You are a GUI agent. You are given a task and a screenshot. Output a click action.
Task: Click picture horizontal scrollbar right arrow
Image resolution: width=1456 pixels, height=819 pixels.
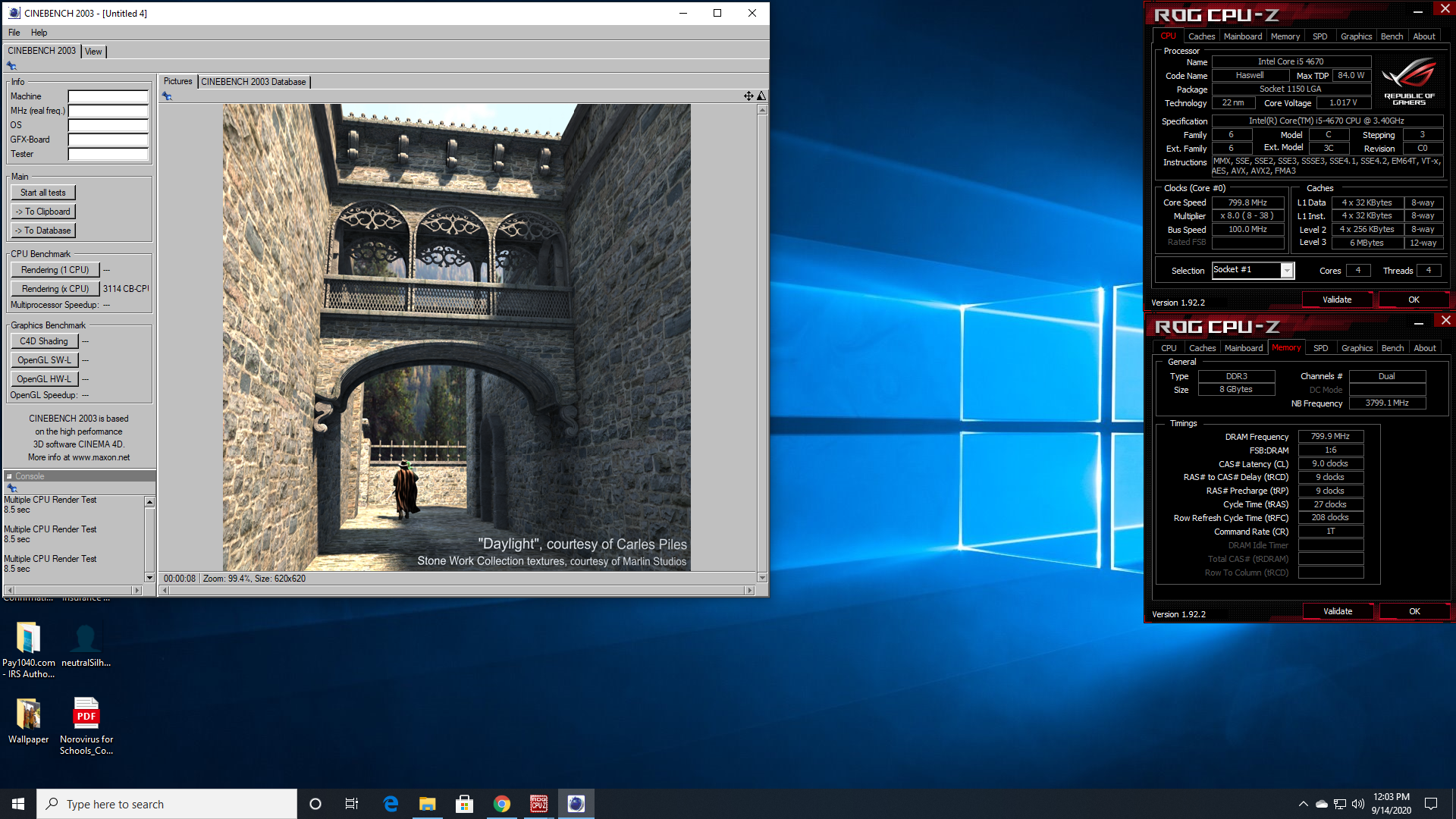coord(750,590)
